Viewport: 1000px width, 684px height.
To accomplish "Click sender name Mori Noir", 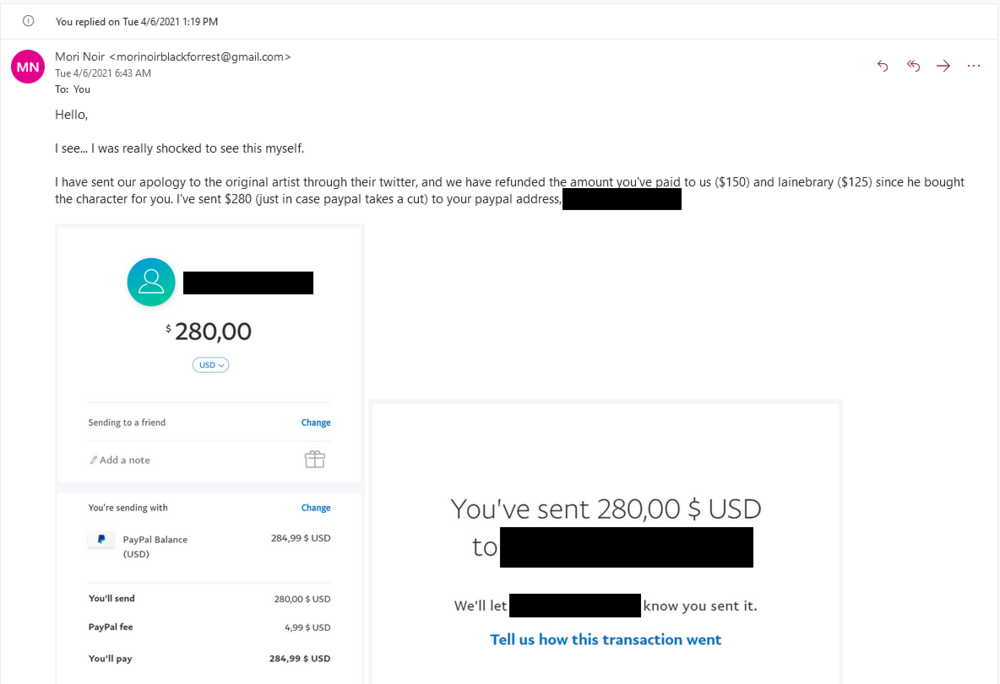I will pos(80,57).
